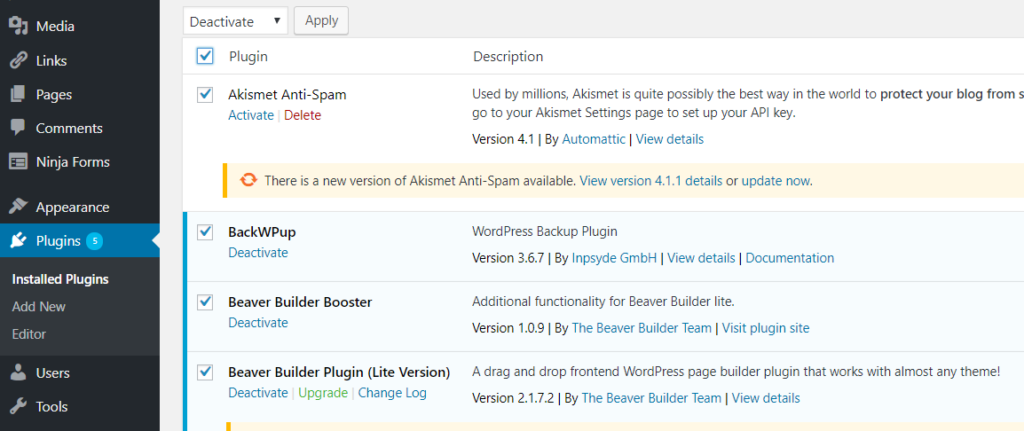This screenshot has height=431, width=1024.
Task: Open the plugin Editor submenu
Action: (29, 334)
